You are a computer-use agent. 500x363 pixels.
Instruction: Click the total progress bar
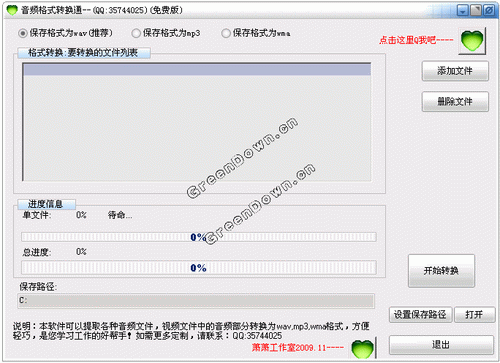(199, 268)
